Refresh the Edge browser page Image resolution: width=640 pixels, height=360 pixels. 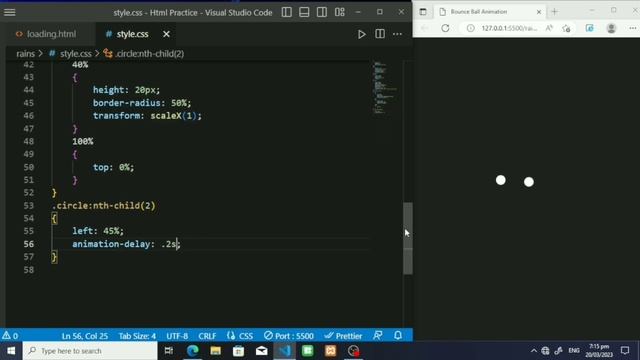tap(445, 28)
